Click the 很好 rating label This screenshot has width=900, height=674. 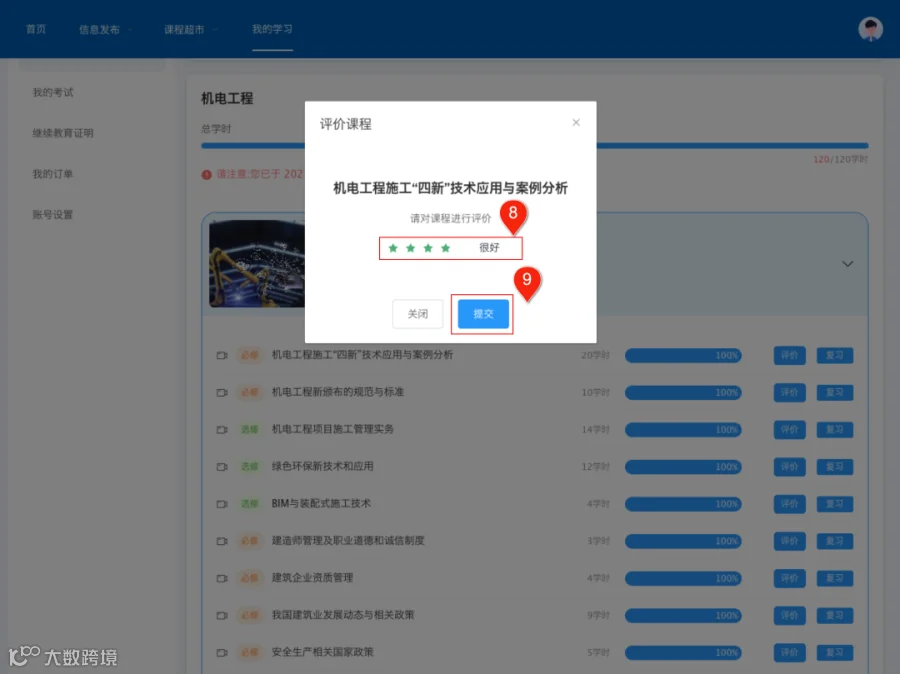click(x=489, y=247)
